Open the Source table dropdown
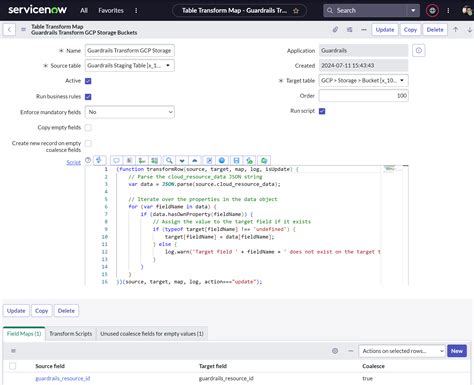Screen dimensions: 474x385 (x=130, y=65)
